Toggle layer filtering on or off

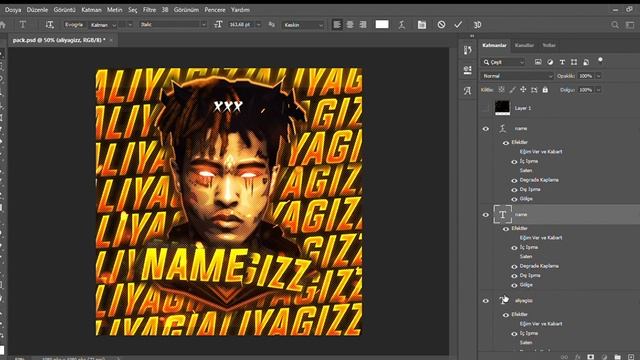pos(600,60)
